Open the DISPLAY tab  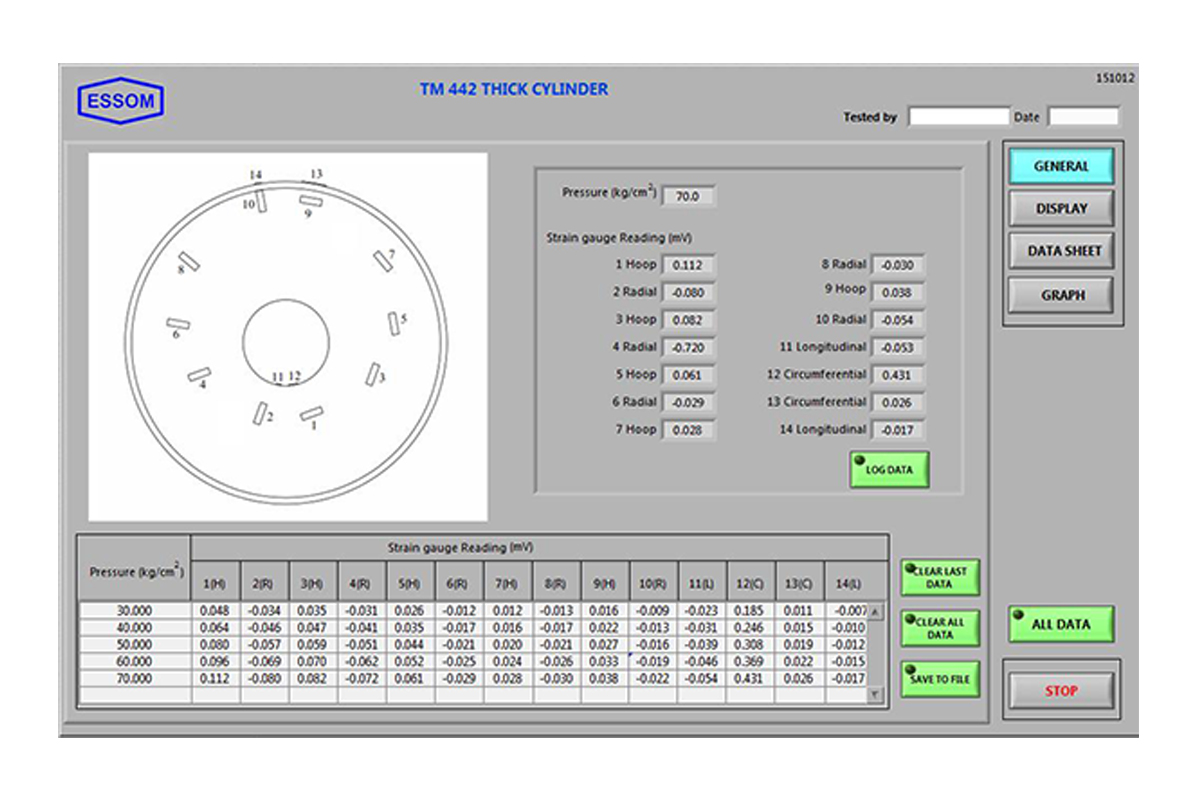click(1060, 209)
